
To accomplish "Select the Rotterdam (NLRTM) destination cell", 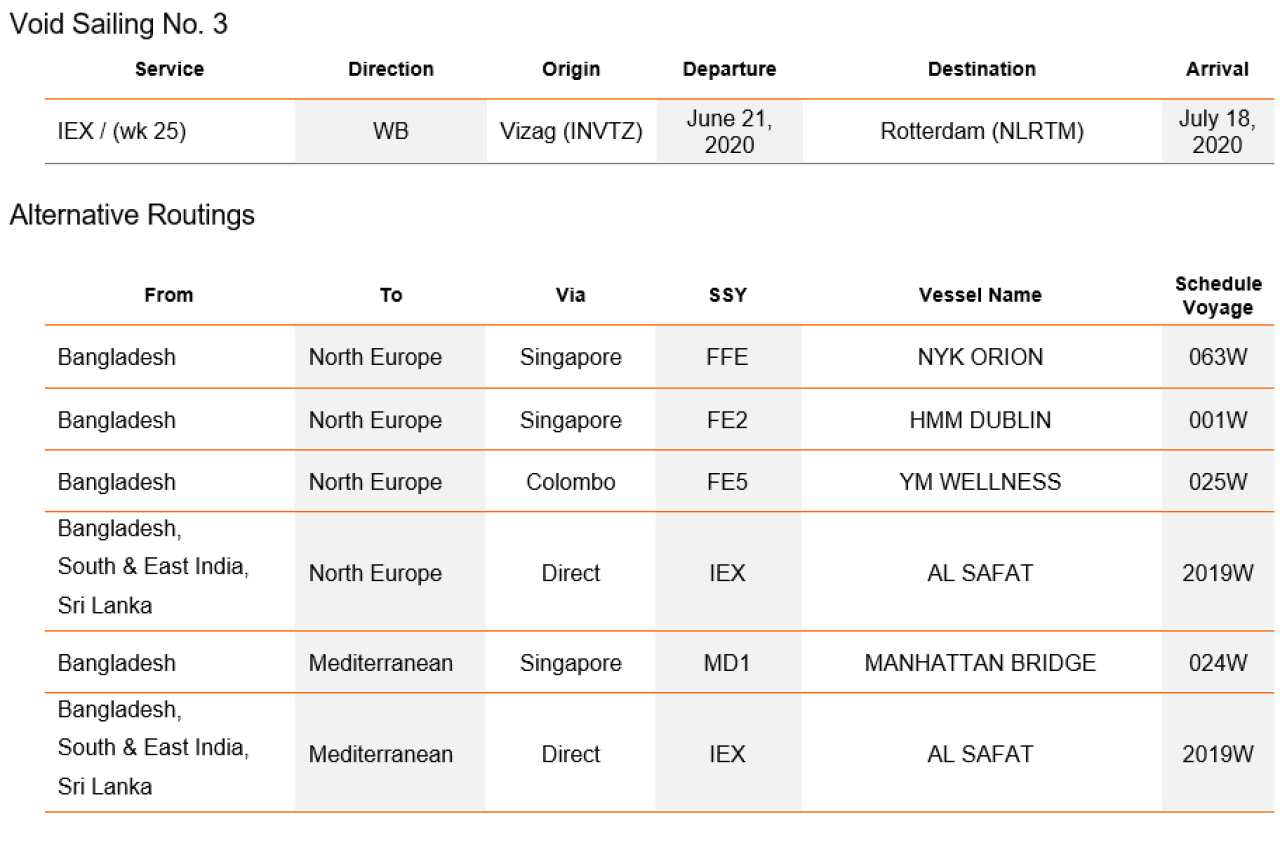I will [982, 131].
